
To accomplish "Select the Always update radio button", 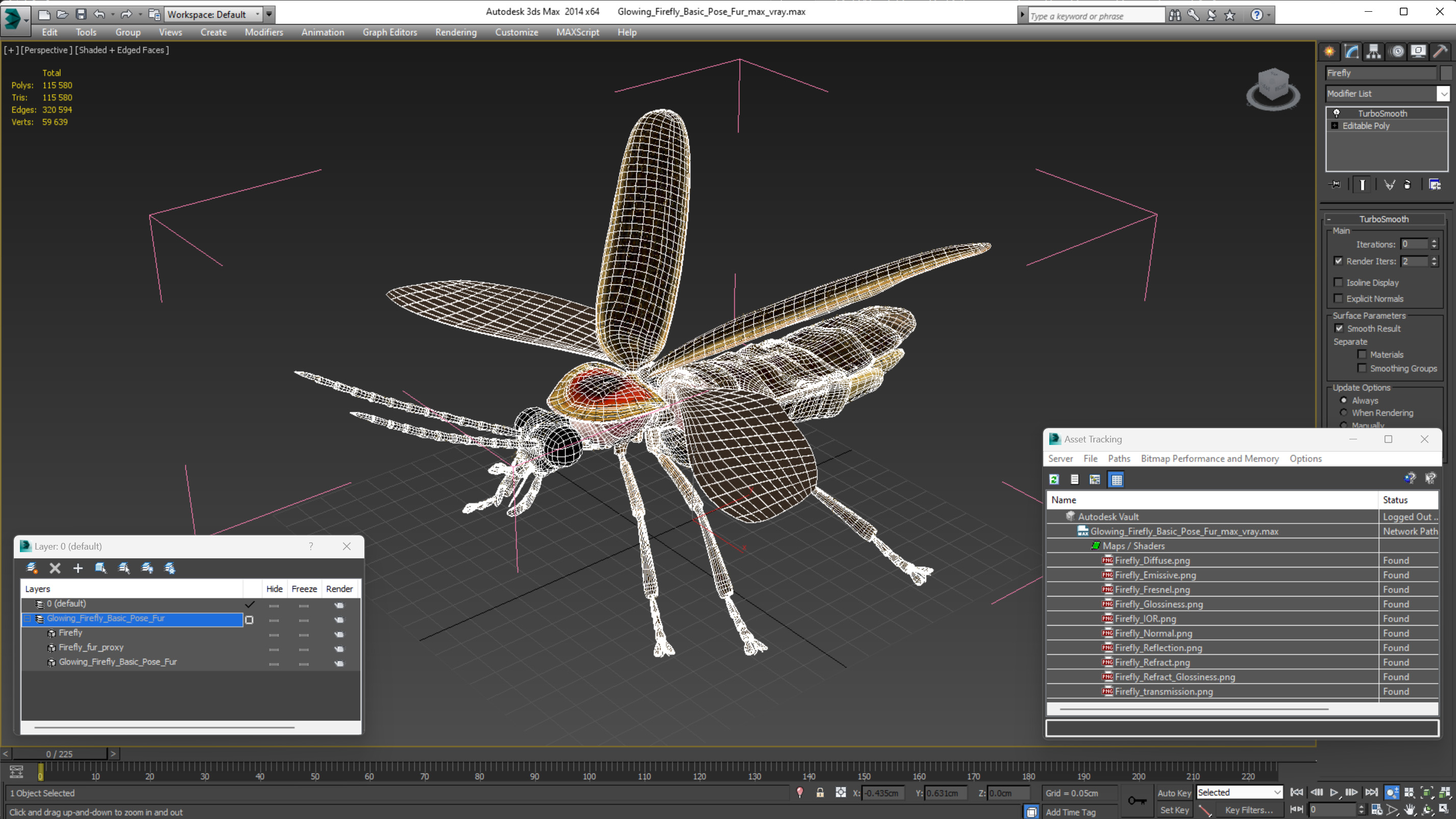I will pos(1344,400).
